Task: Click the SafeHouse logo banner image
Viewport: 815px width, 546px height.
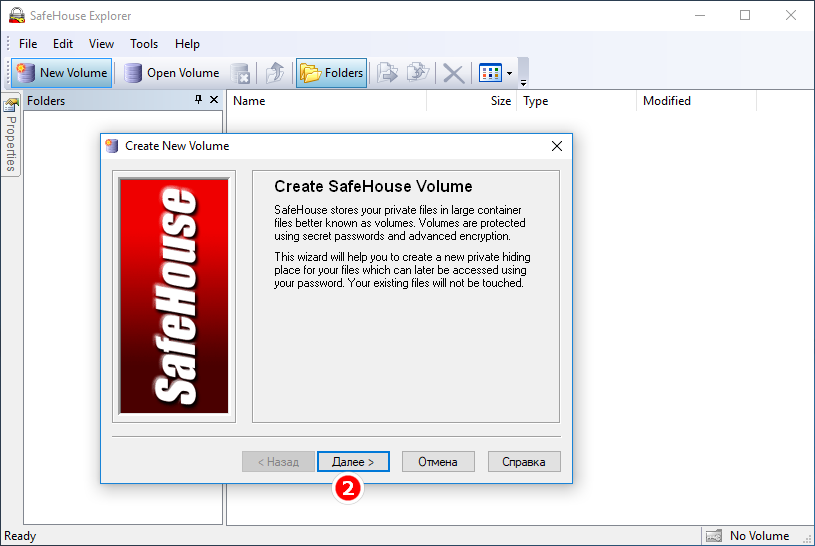Action: click(x=174, y=296)
